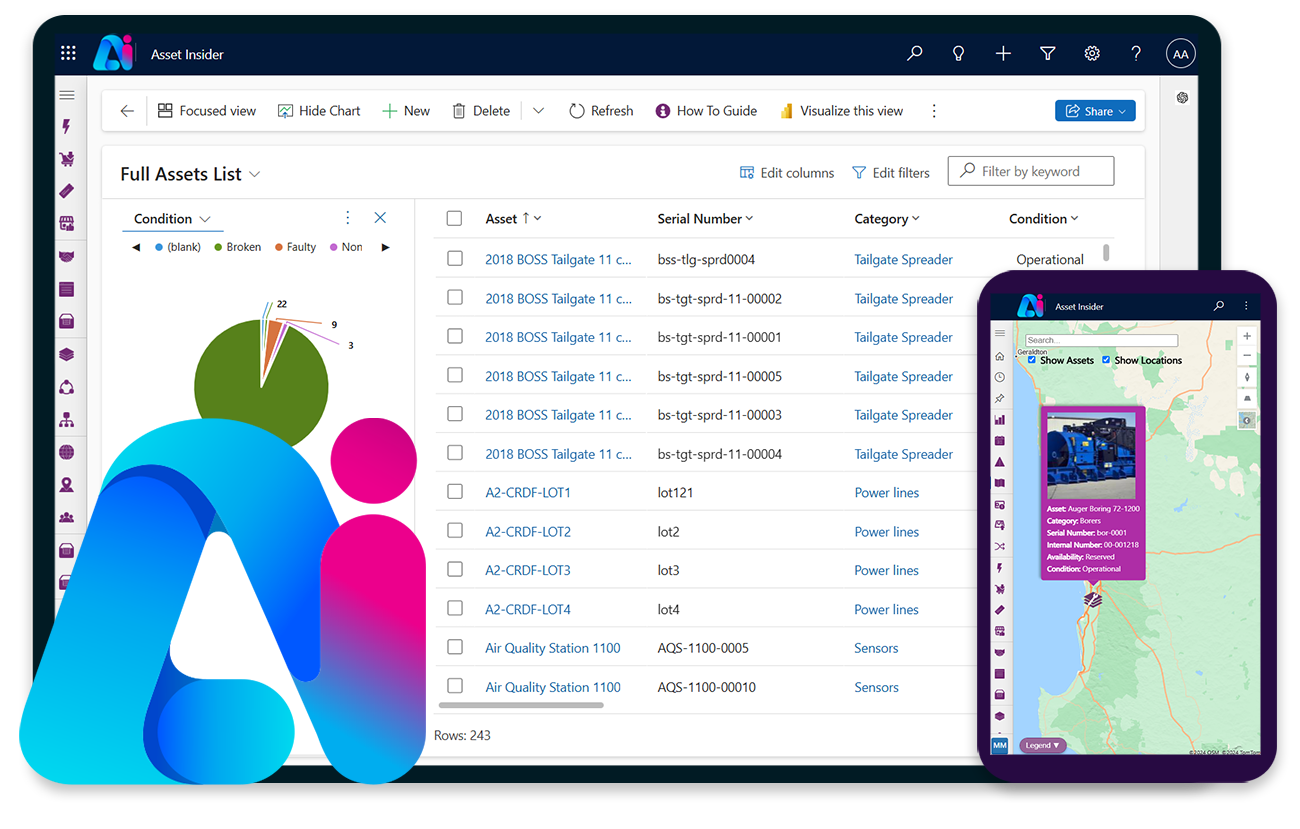The image size is (1300, 829).
Task: Click the search magnifier in top bar
Action: pyautogui.click(x=914, y=54)
